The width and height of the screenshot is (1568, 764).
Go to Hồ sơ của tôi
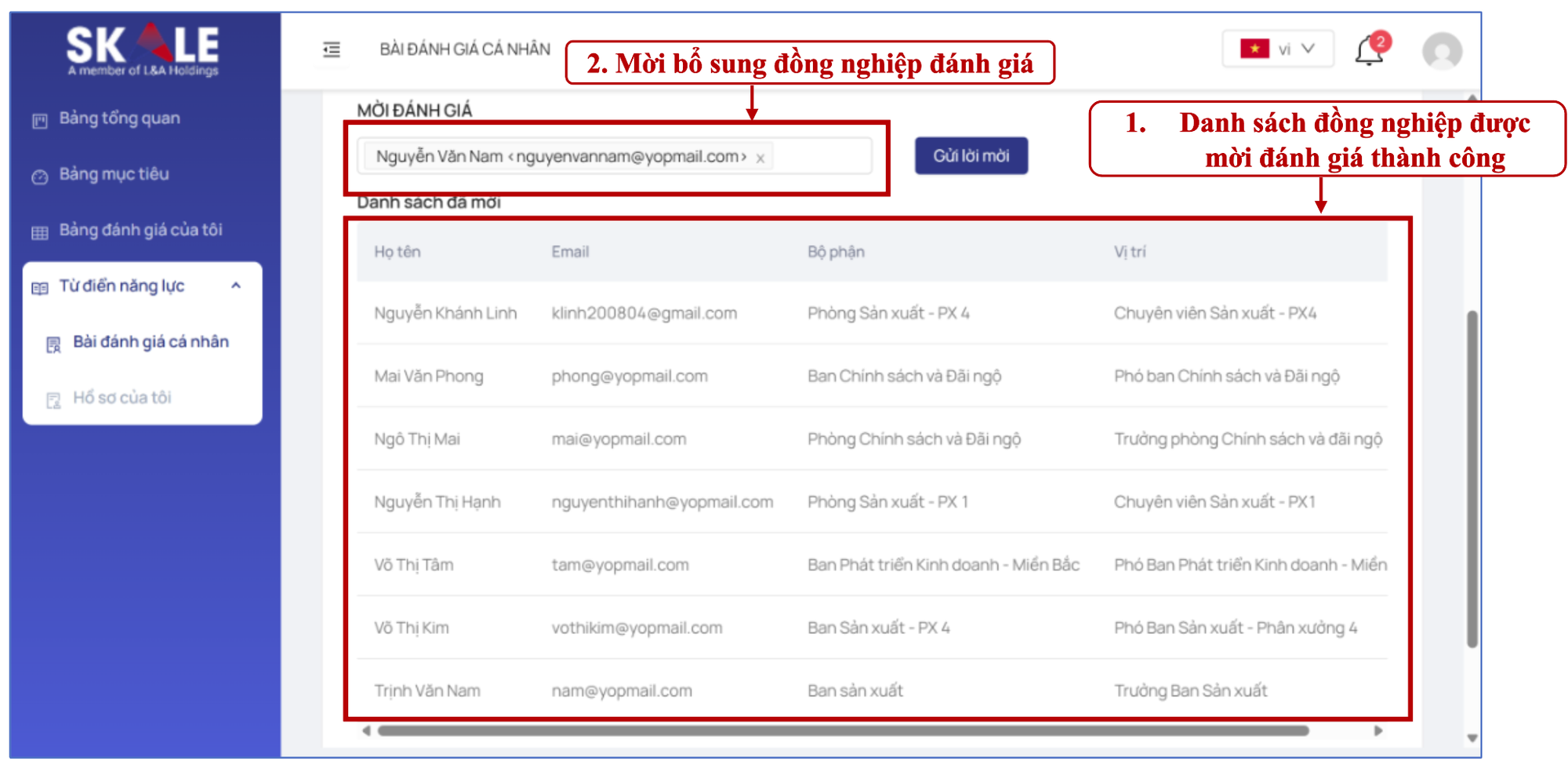[122, 398]
